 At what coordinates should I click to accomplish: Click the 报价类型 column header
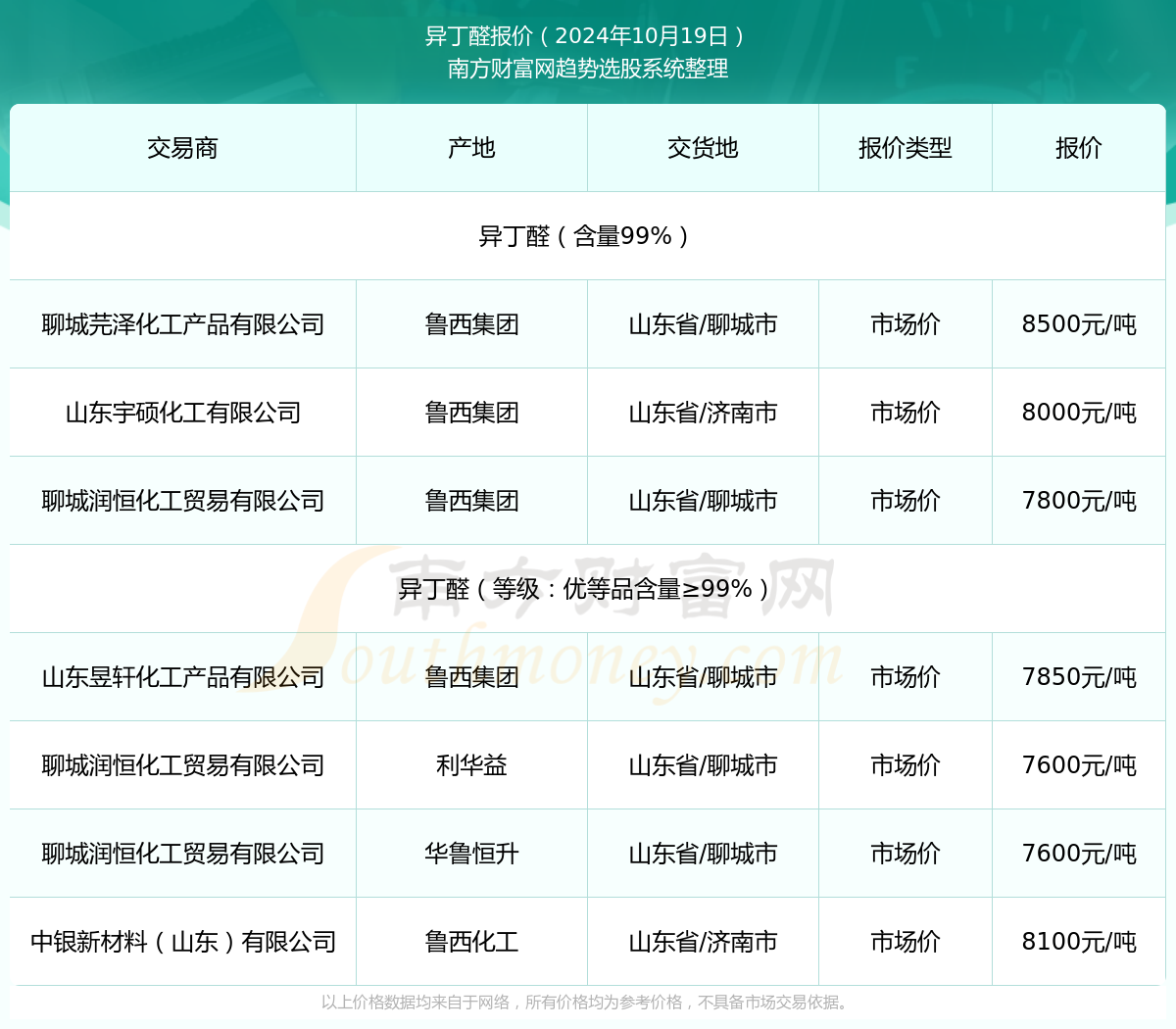(x=905, y=148)
